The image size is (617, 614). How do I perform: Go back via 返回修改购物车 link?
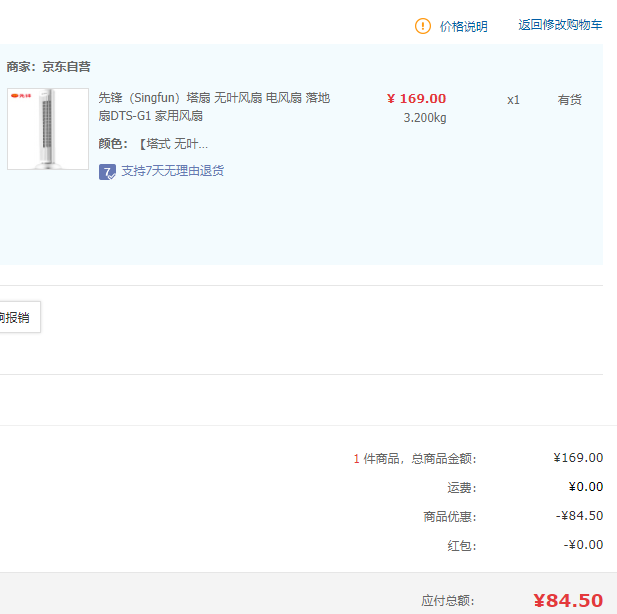click(x=560, y=26)
